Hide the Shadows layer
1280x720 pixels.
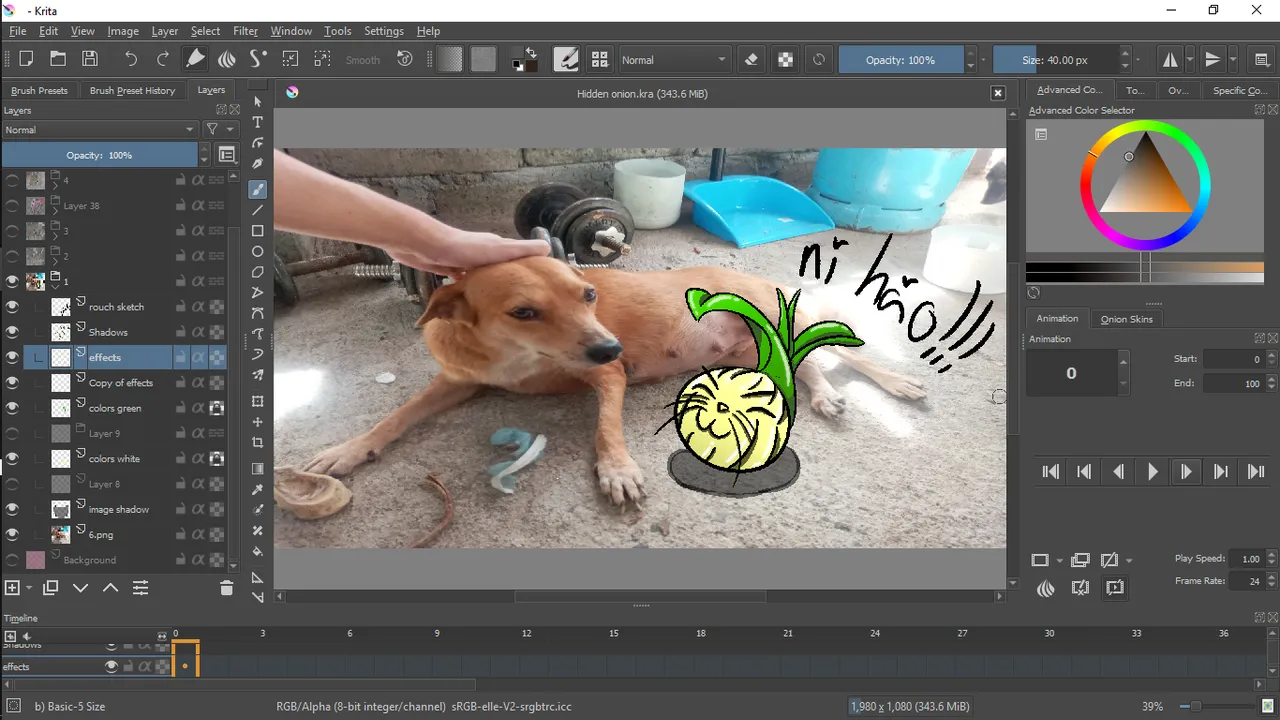click(12, 332)
